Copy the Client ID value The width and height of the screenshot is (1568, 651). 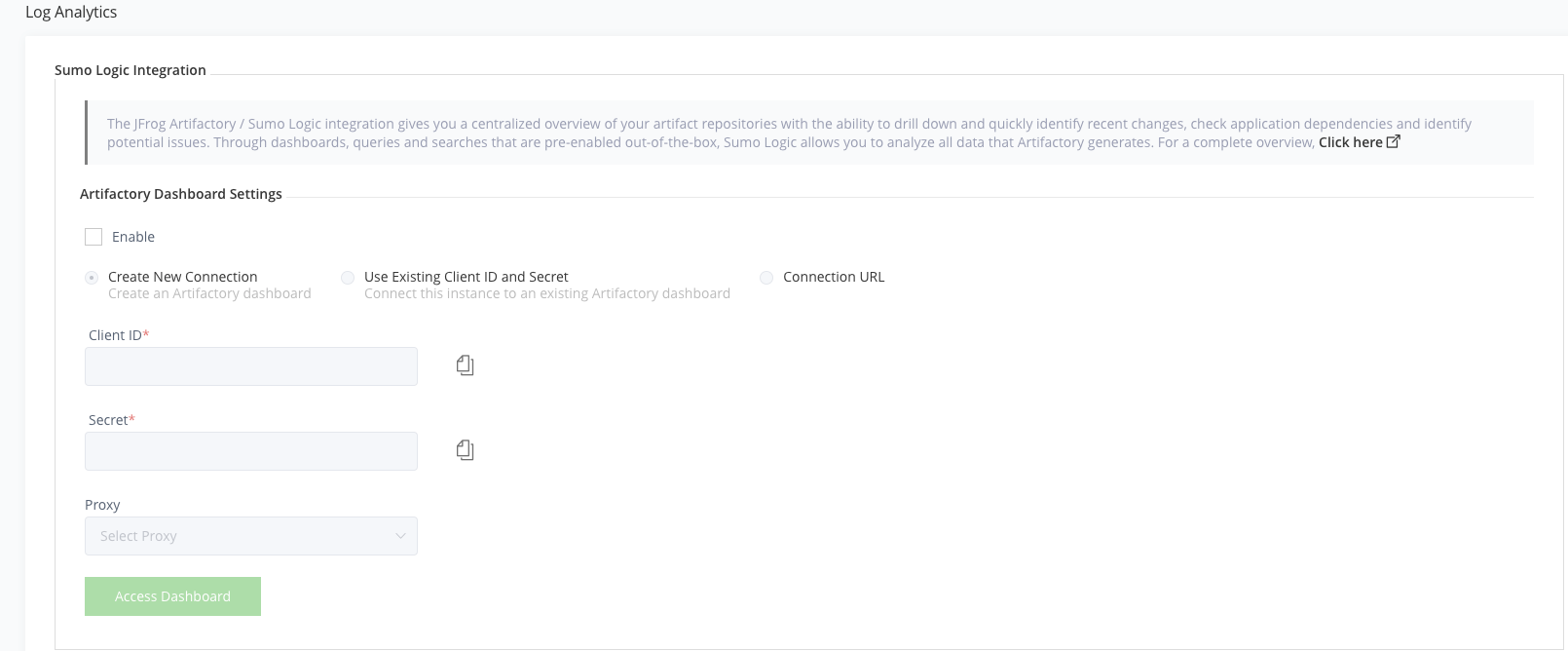coord(466,365)
